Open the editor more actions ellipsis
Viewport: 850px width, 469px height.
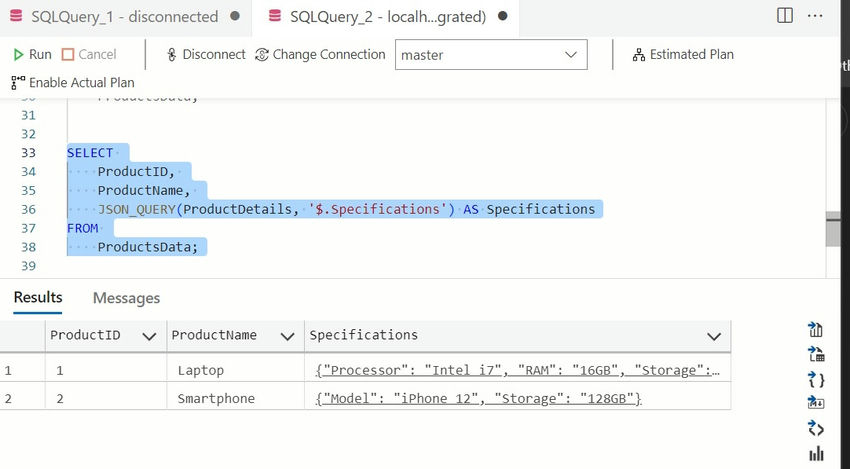coord(815,16)
